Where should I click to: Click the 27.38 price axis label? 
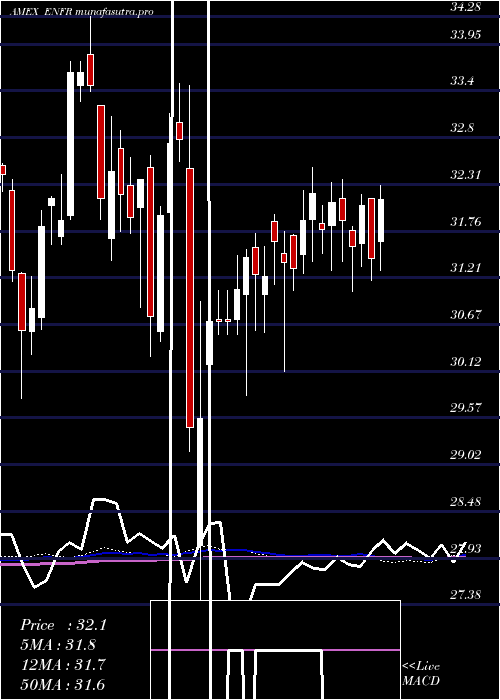coord(465,594)
